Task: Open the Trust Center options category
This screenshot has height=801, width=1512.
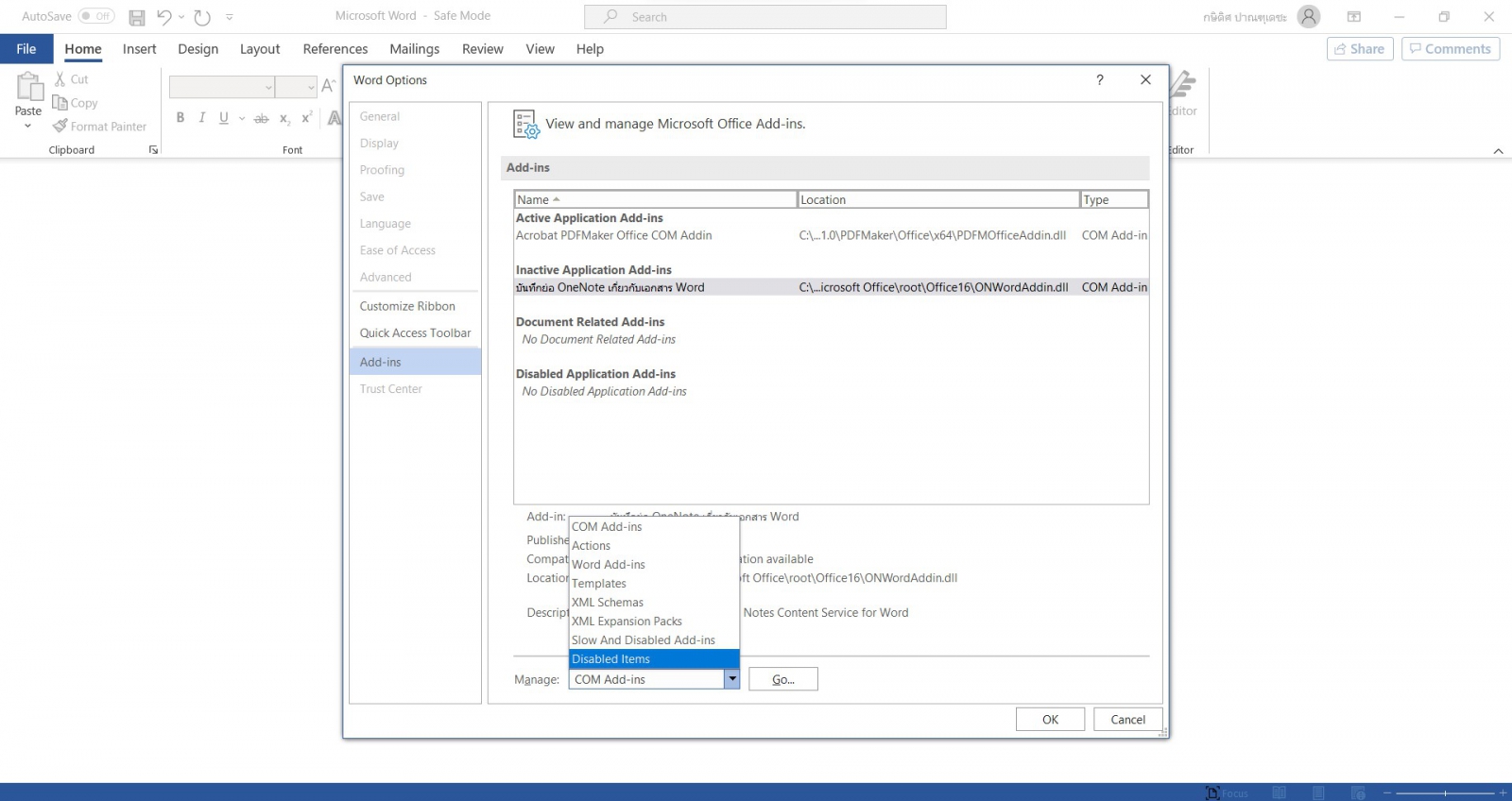Action: pyautogui.click(x=390, y=389)
